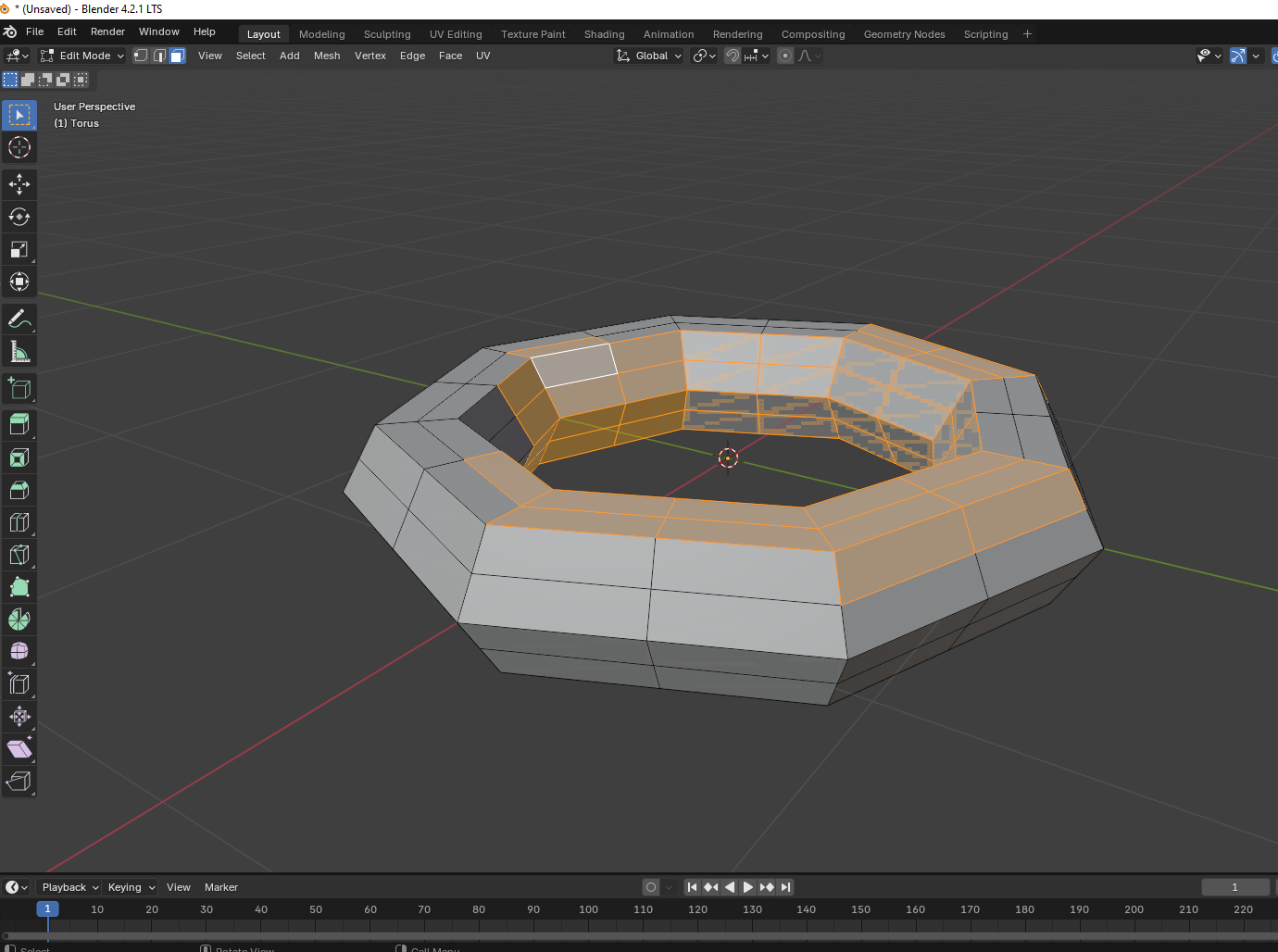The image size is (1278, 952).
Task: Expand gizmo options dropdown arrow
Action: click(x=1256, y=56)
